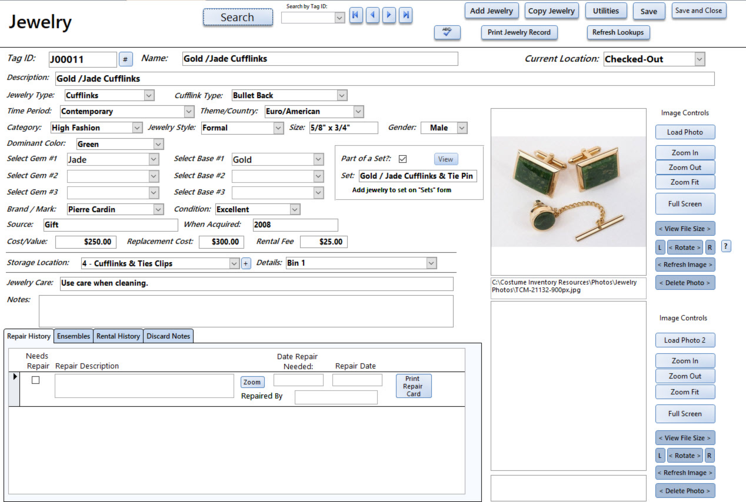Open the Ensembles tab
Viewport: 746px width, 502px height.
click(x=73, y=336)
